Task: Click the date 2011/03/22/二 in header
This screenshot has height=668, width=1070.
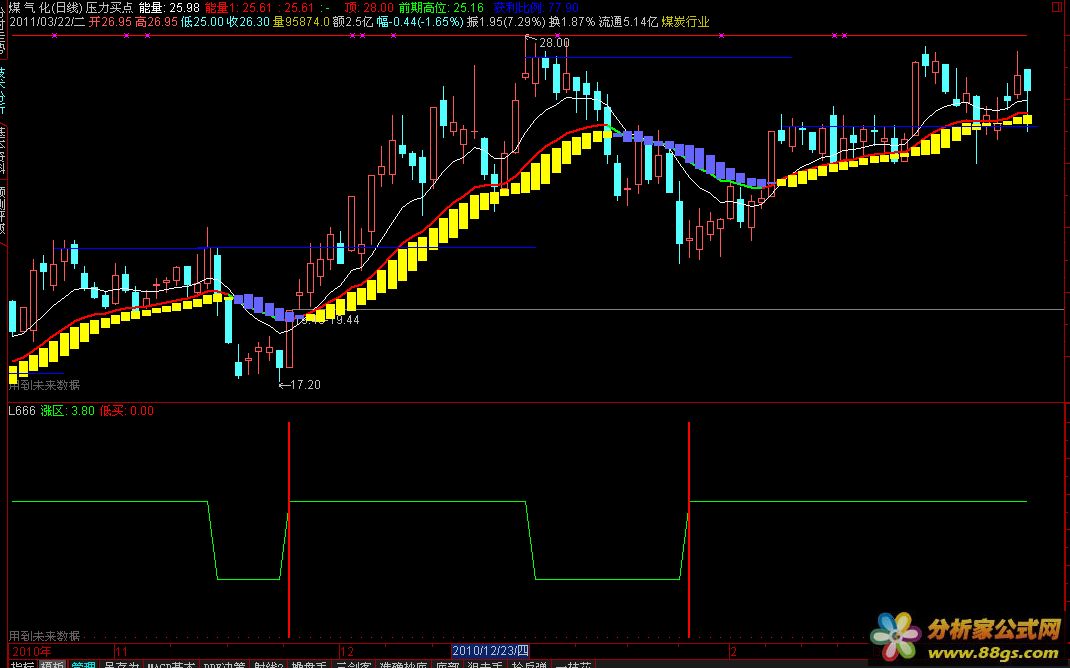Action: coord(47,22)
